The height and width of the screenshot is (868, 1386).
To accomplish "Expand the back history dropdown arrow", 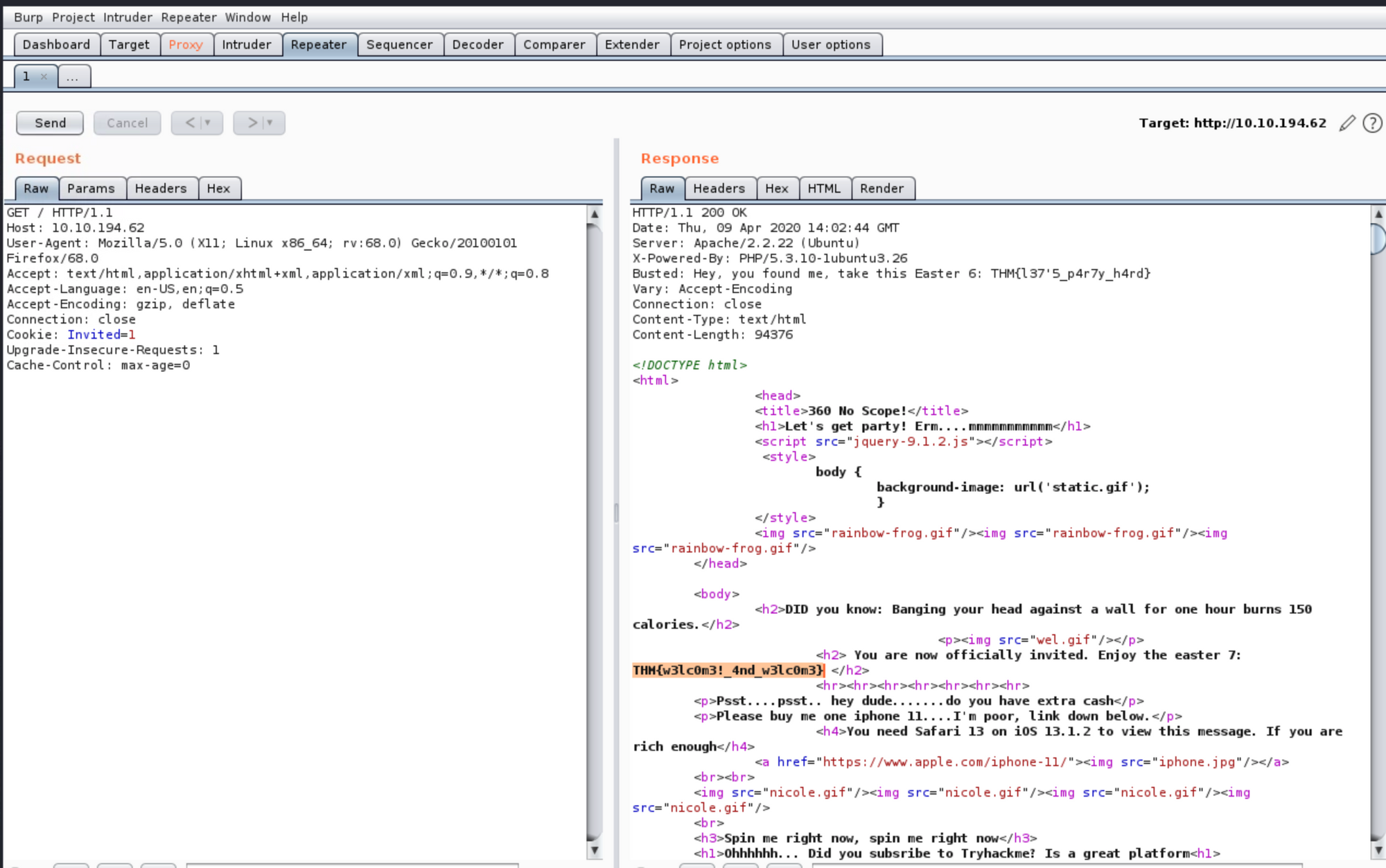I will coord(207,123).
